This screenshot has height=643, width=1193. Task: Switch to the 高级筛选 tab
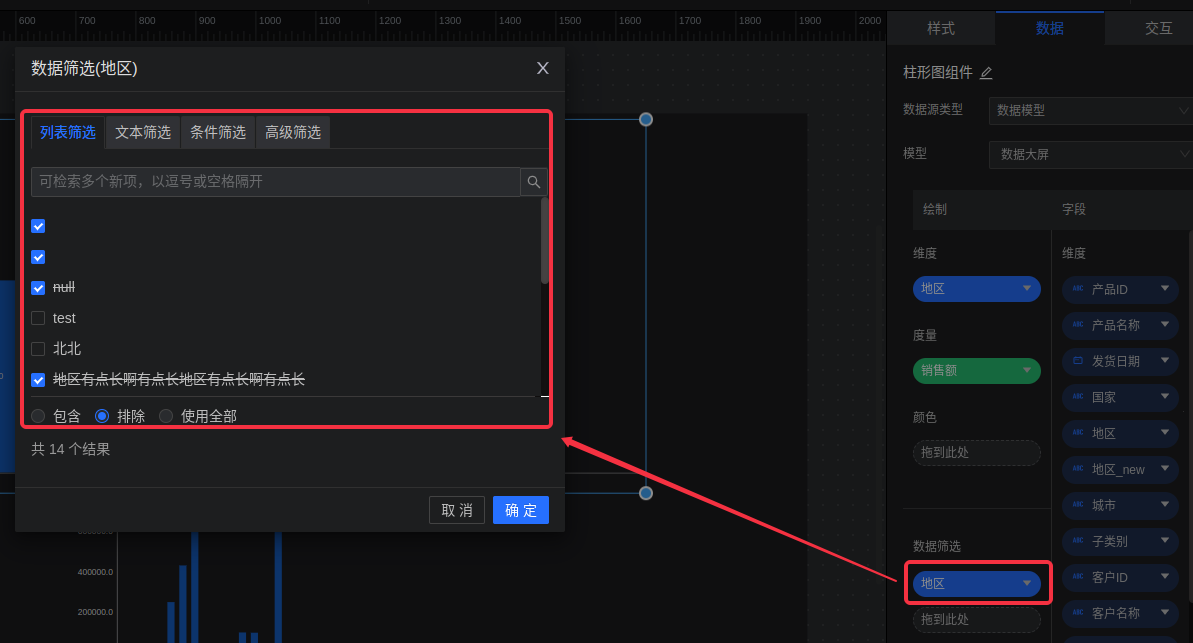tap(293, 132)
